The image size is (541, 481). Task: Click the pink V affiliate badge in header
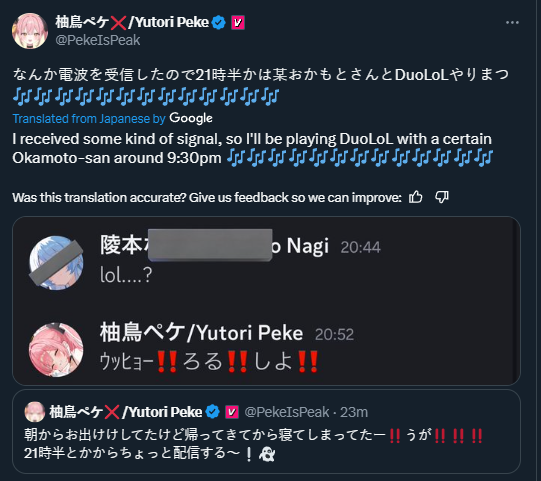(x=238, y=23)
